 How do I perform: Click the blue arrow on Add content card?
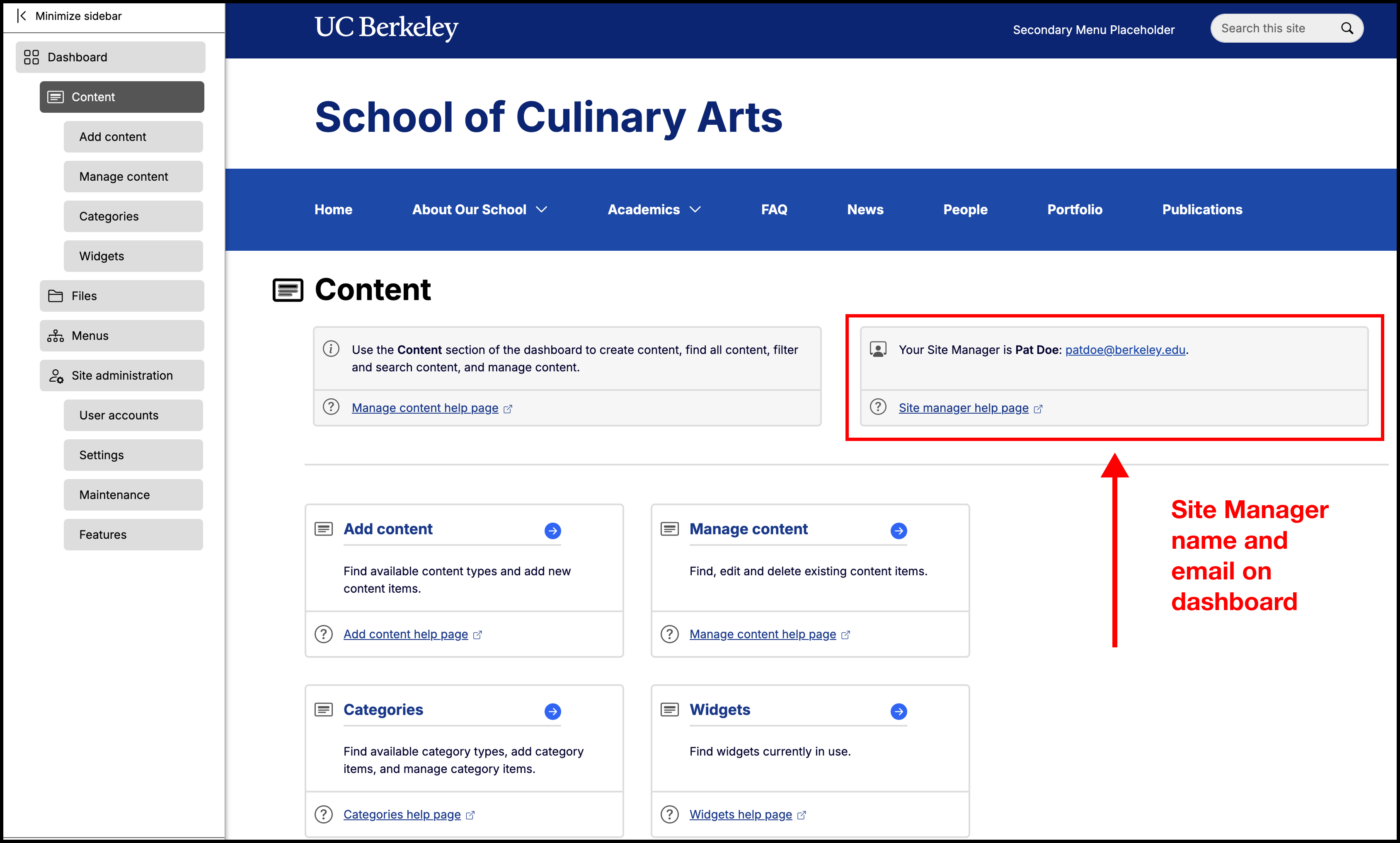(552, 531)
